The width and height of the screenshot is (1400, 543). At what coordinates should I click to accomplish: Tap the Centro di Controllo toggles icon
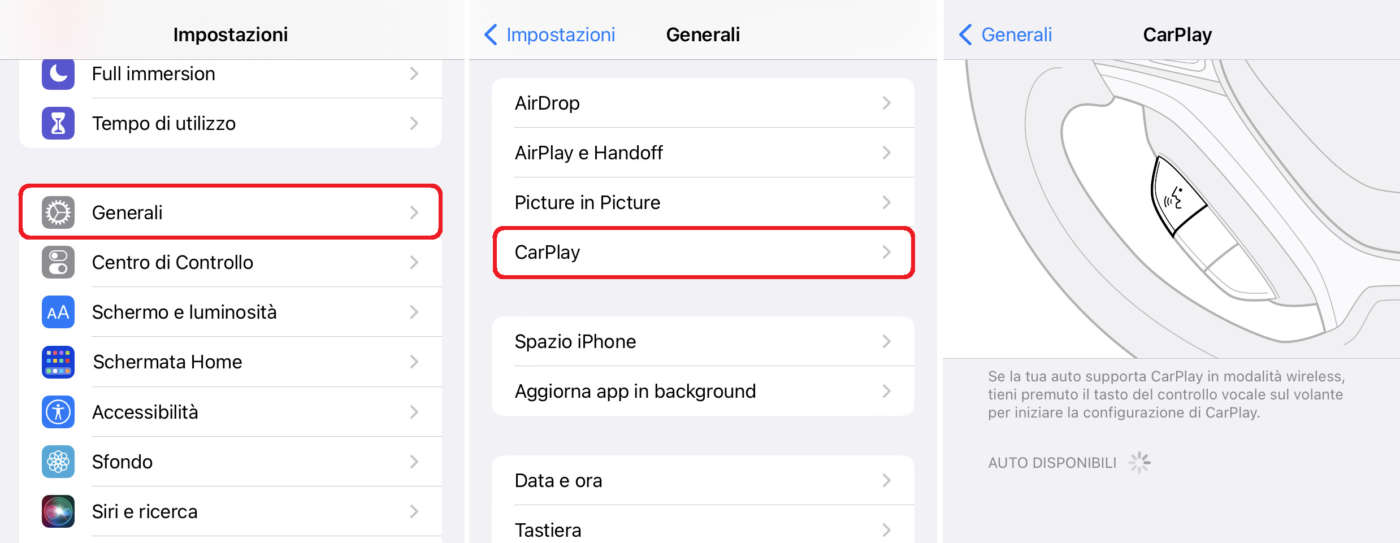[58, 263]
